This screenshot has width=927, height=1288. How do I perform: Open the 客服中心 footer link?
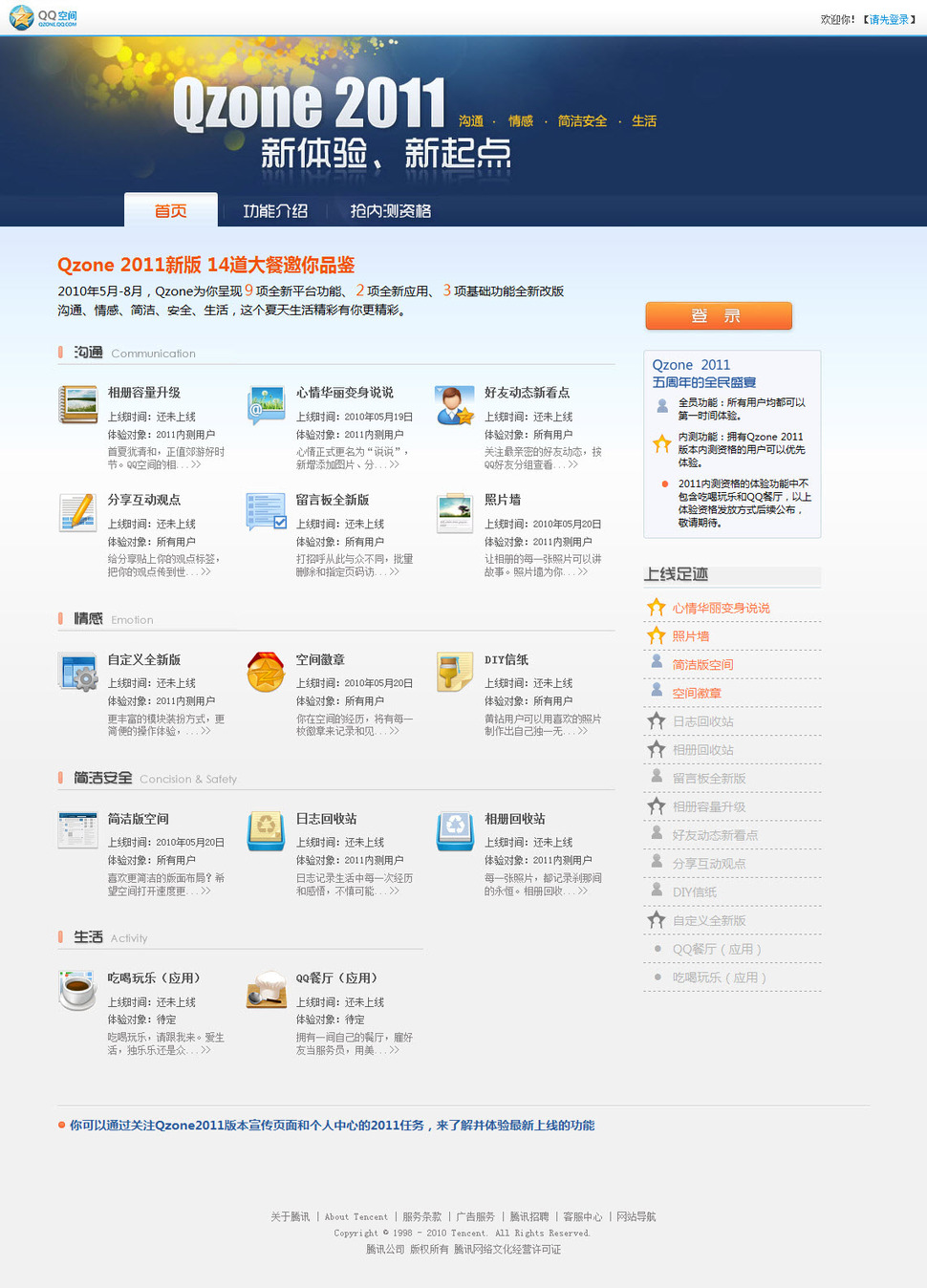coord(583,1216)
